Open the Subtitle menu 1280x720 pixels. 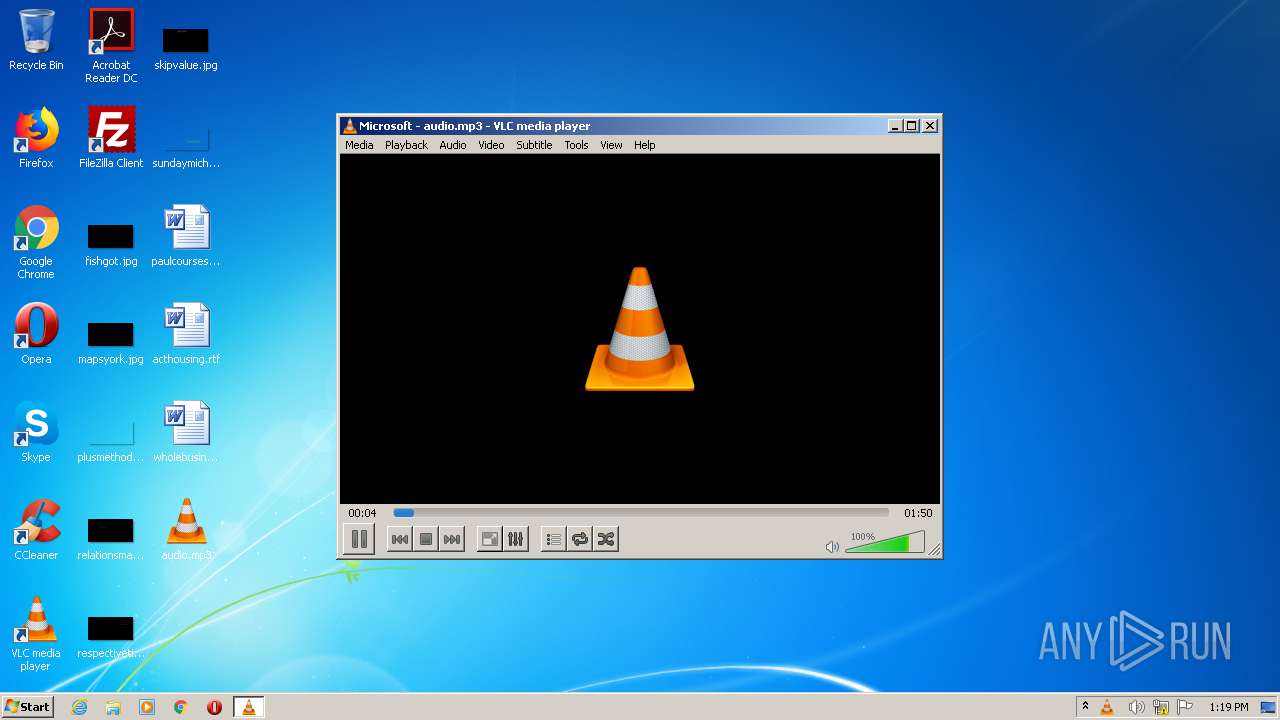click(534, 145)
